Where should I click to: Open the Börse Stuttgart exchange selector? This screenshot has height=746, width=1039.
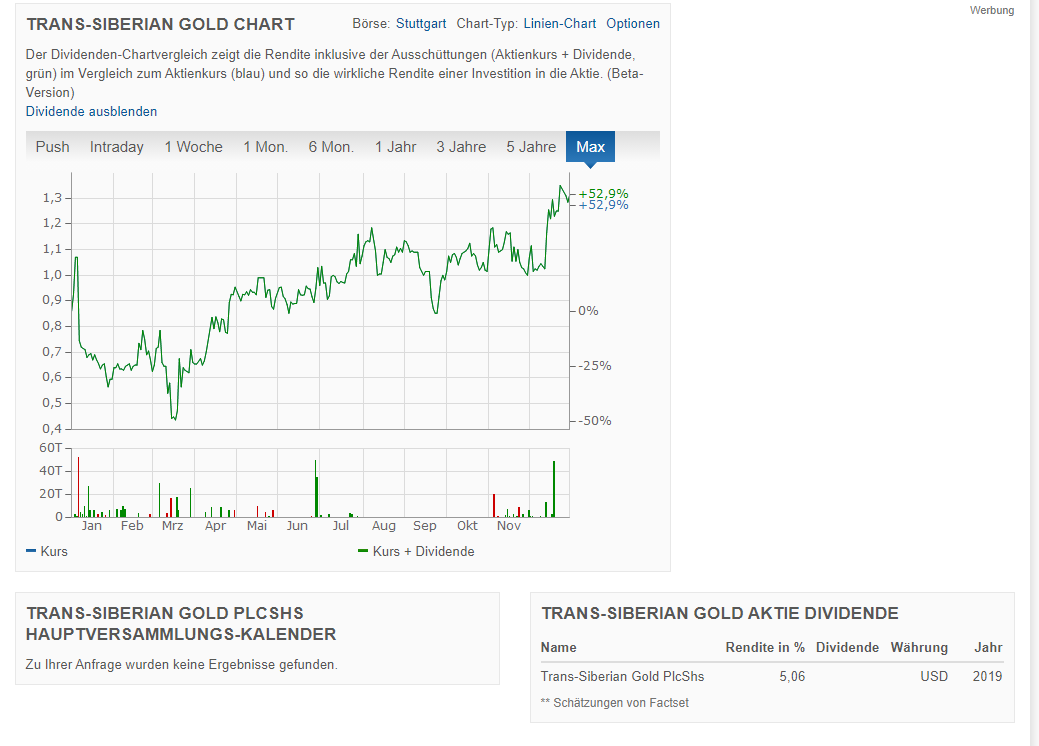(x=420, y=24)
